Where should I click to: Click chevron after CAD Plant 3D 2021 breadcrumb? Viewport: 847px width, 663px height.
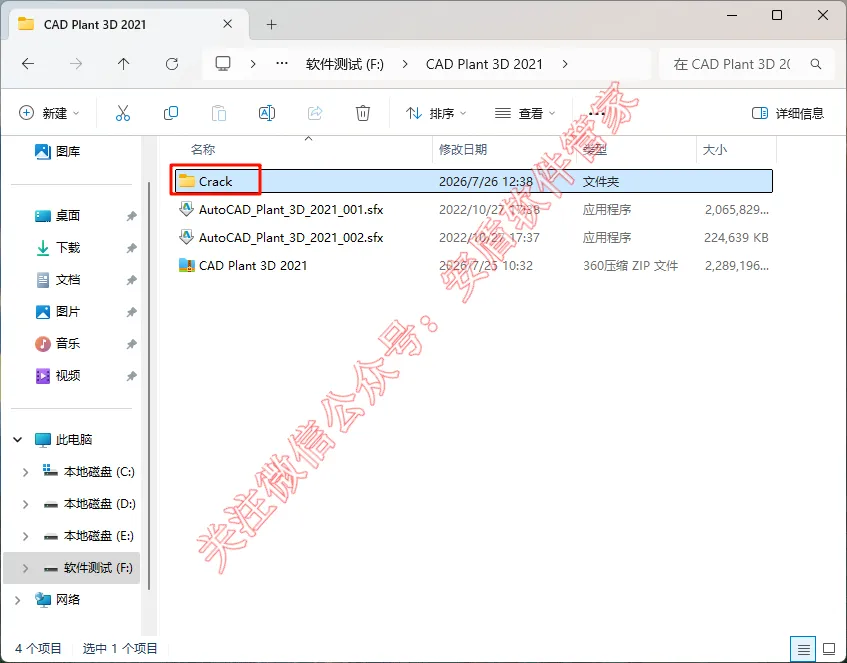pyautogui.click(x=565, y=64)
